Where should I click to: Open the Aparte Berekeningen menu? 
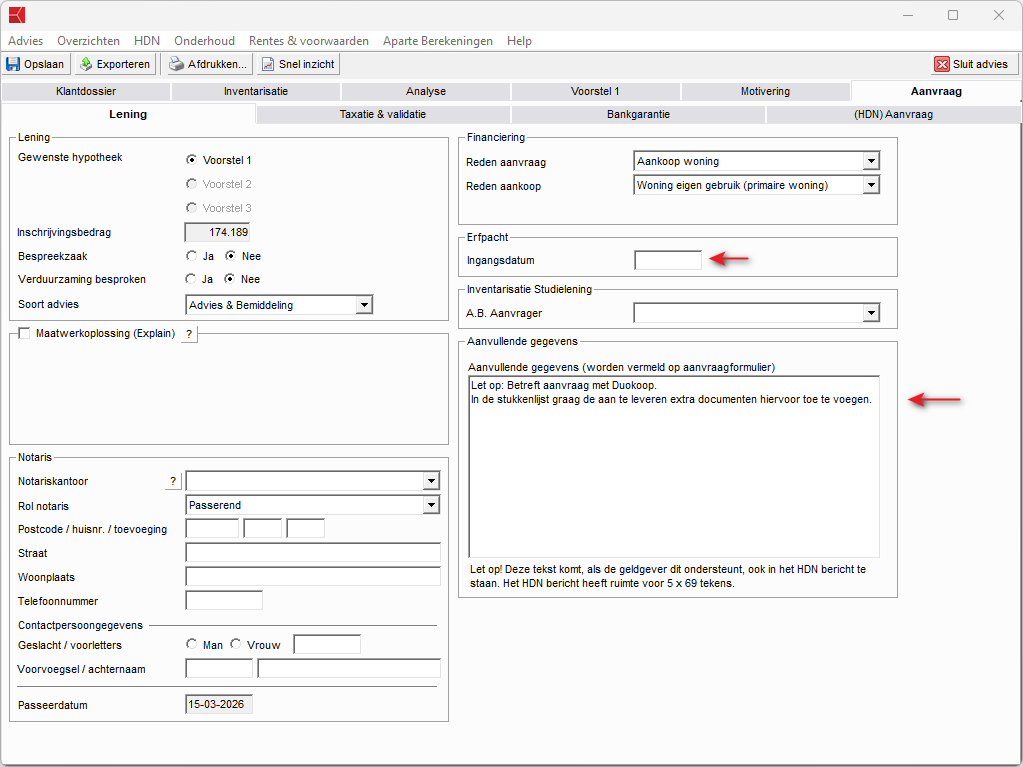tap(438, 40)
